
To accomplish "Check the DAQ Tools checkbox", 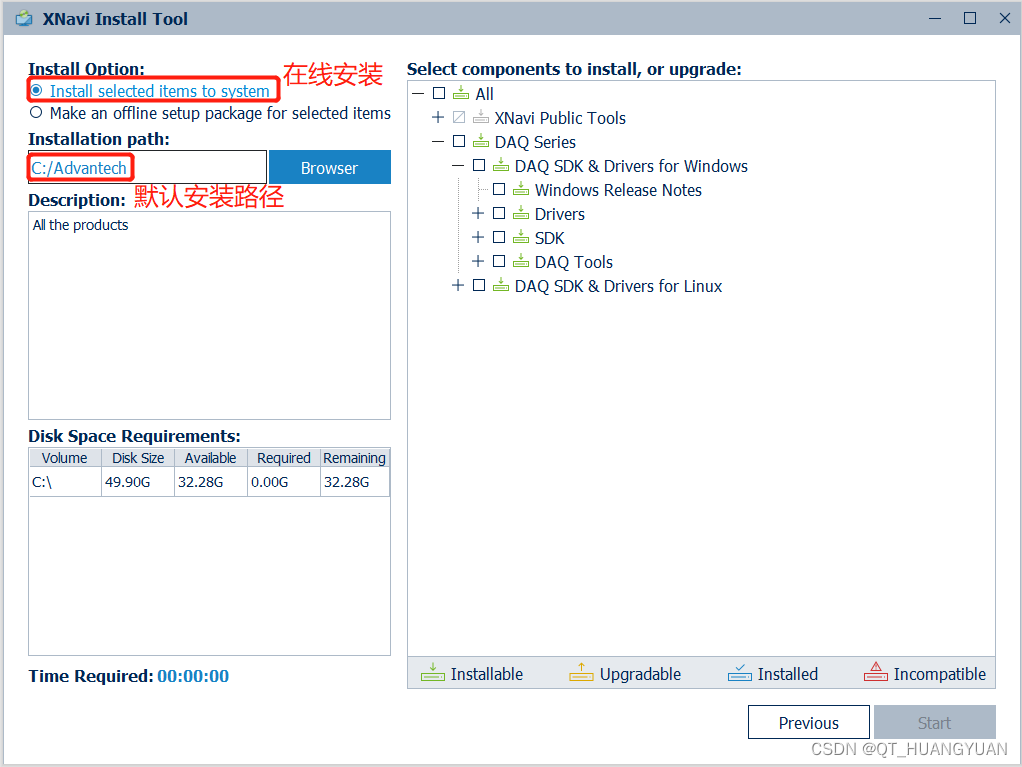I will [x=499, y=261].
